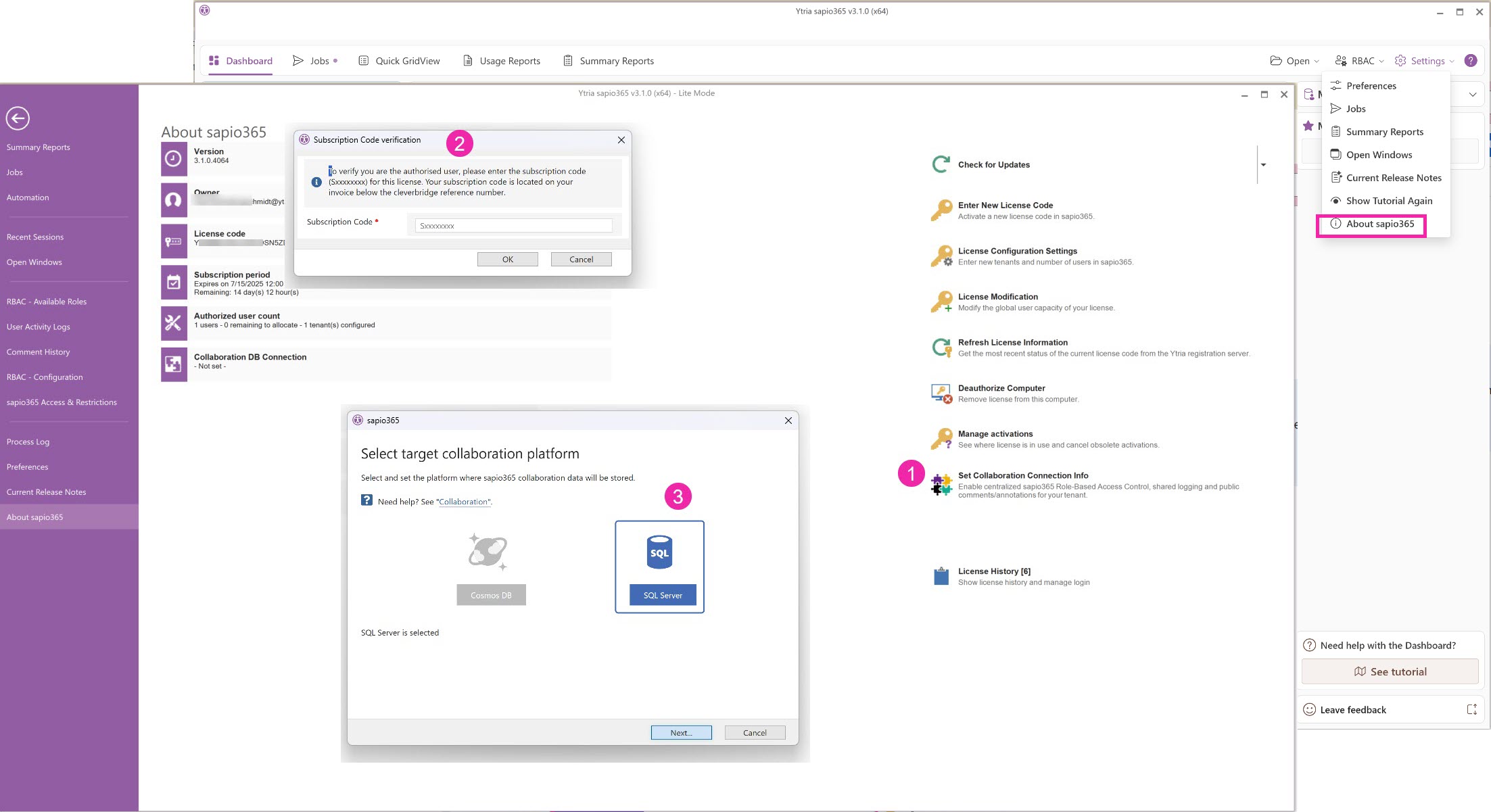Image resolution: width=1491 pixels, height=812 pixels.
Task: Click the back arrow in the sidebar
Action: point(18,118)
